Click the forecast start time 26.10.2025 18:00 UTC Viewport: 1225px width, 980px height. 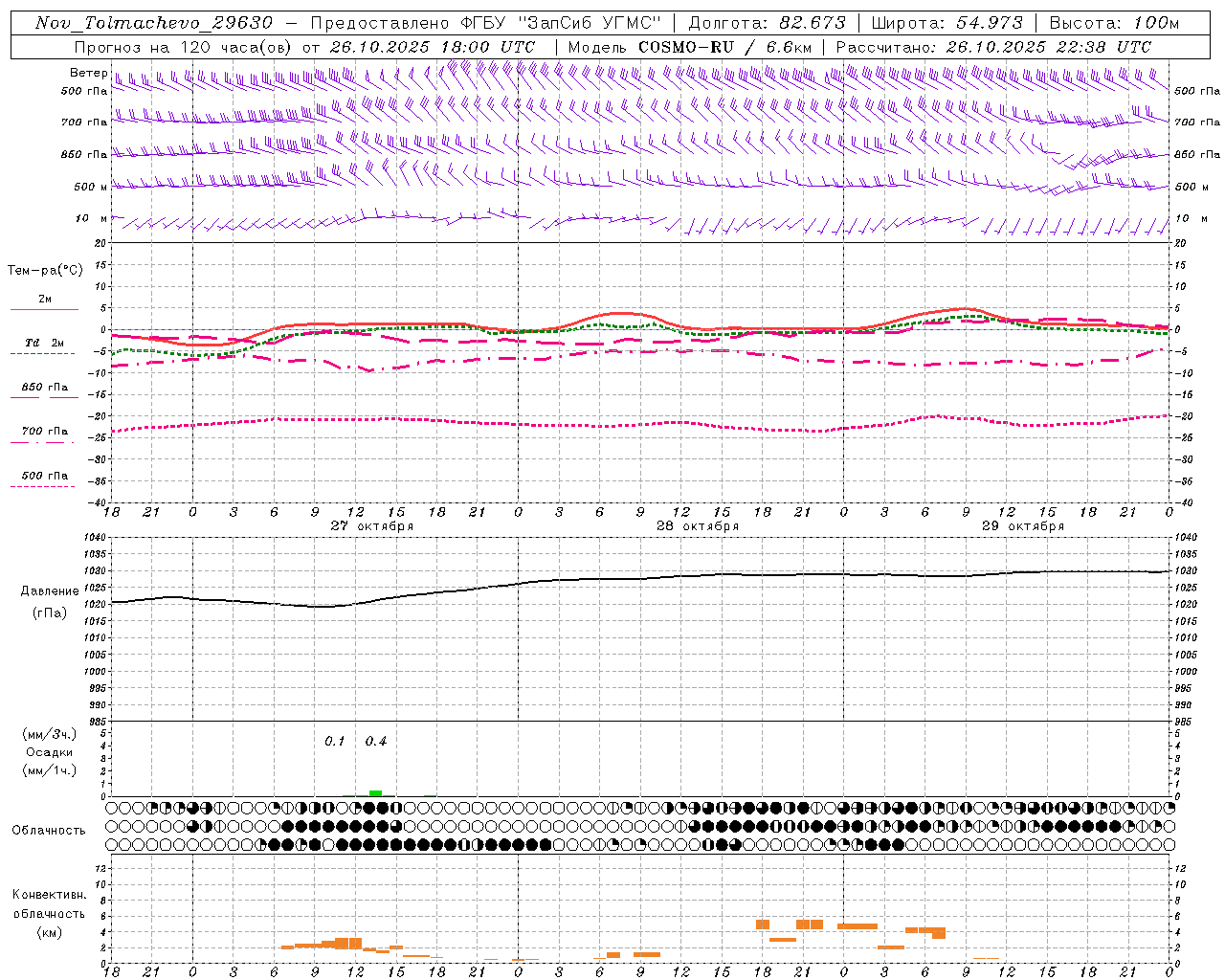point(418,47)
